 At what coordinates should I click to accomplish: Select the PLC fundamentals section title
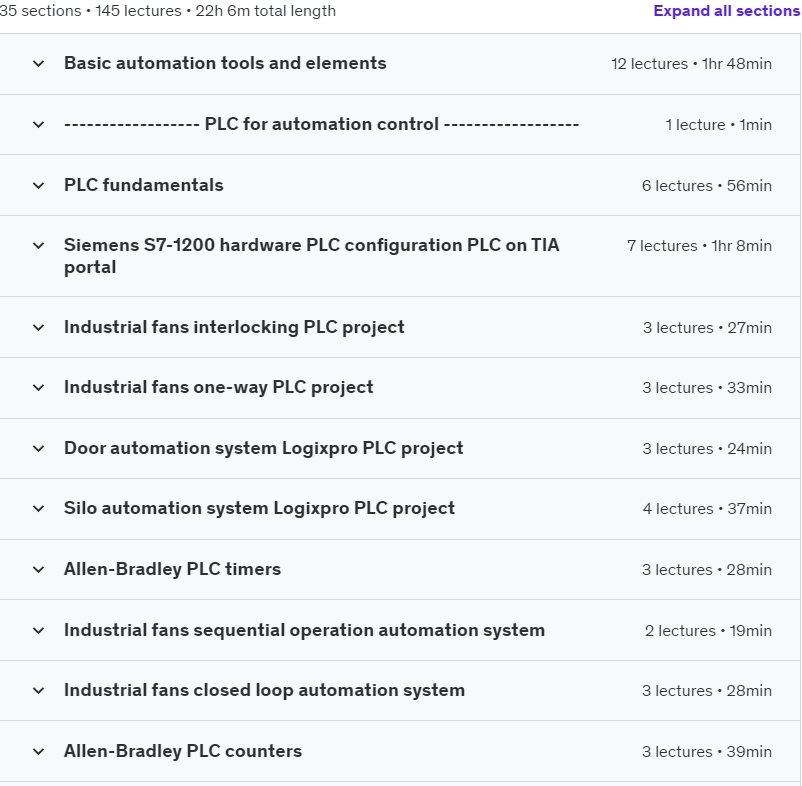[x=144, y=185]
